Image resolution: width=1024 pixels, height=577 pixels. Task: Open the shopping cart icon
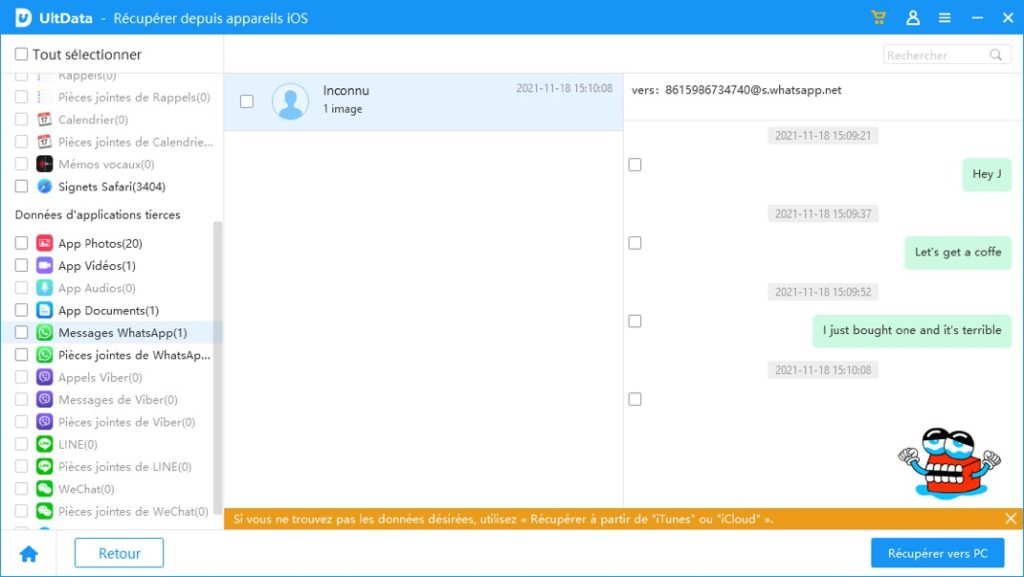coord(878,18)
